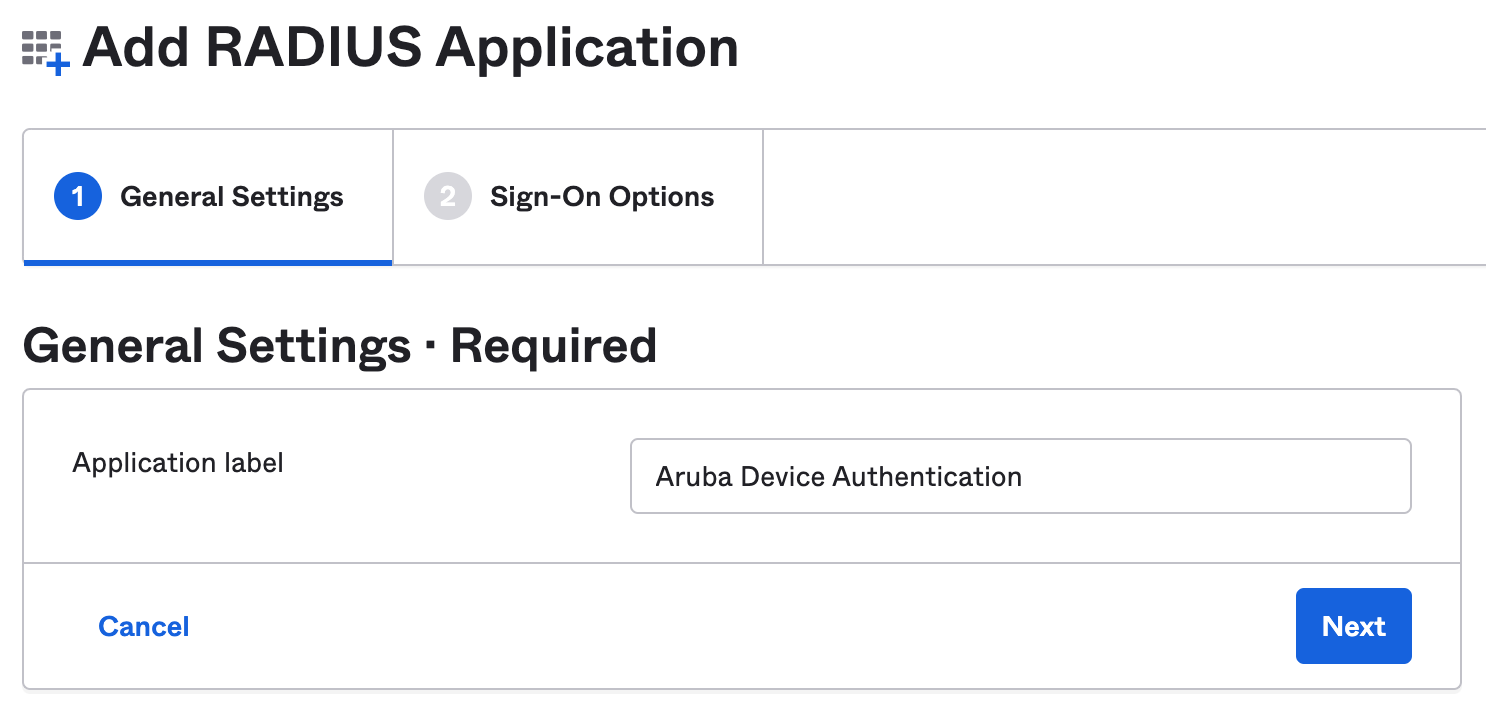This screenshot has height=728, width=1486.
Task: Click the blue progress bar under General Settings
Action: [206, 260]
